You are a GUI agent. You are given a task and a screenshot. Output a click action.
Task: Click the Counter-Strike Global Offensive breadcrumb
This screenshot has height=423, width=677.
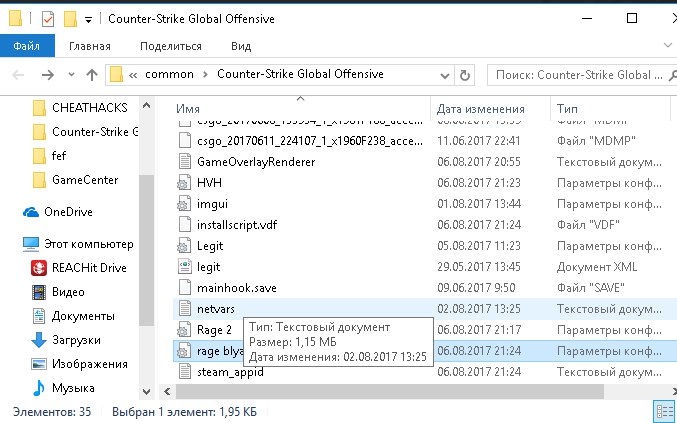pos(300,74)
